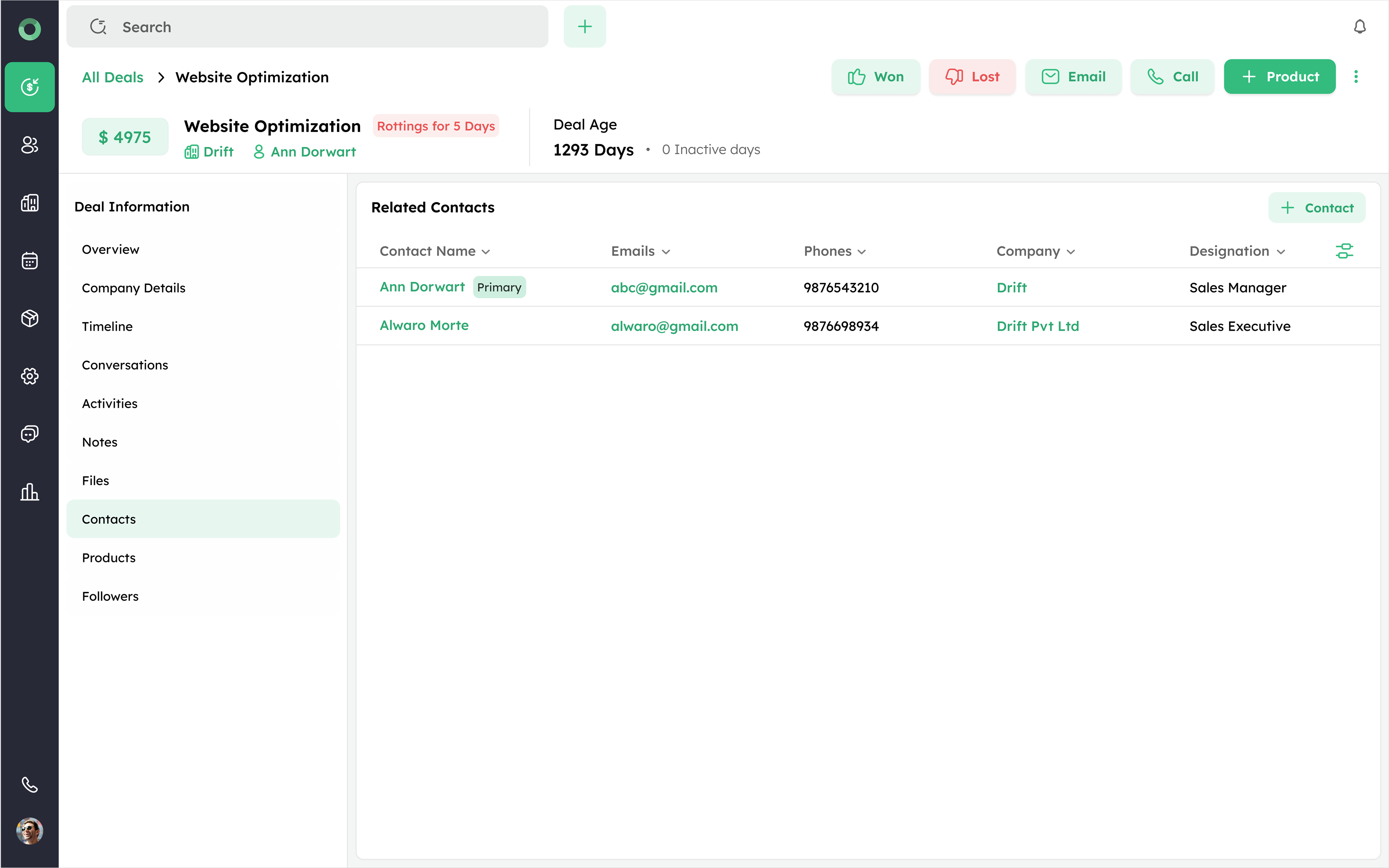Open the three-dot more options menu

1356,77
